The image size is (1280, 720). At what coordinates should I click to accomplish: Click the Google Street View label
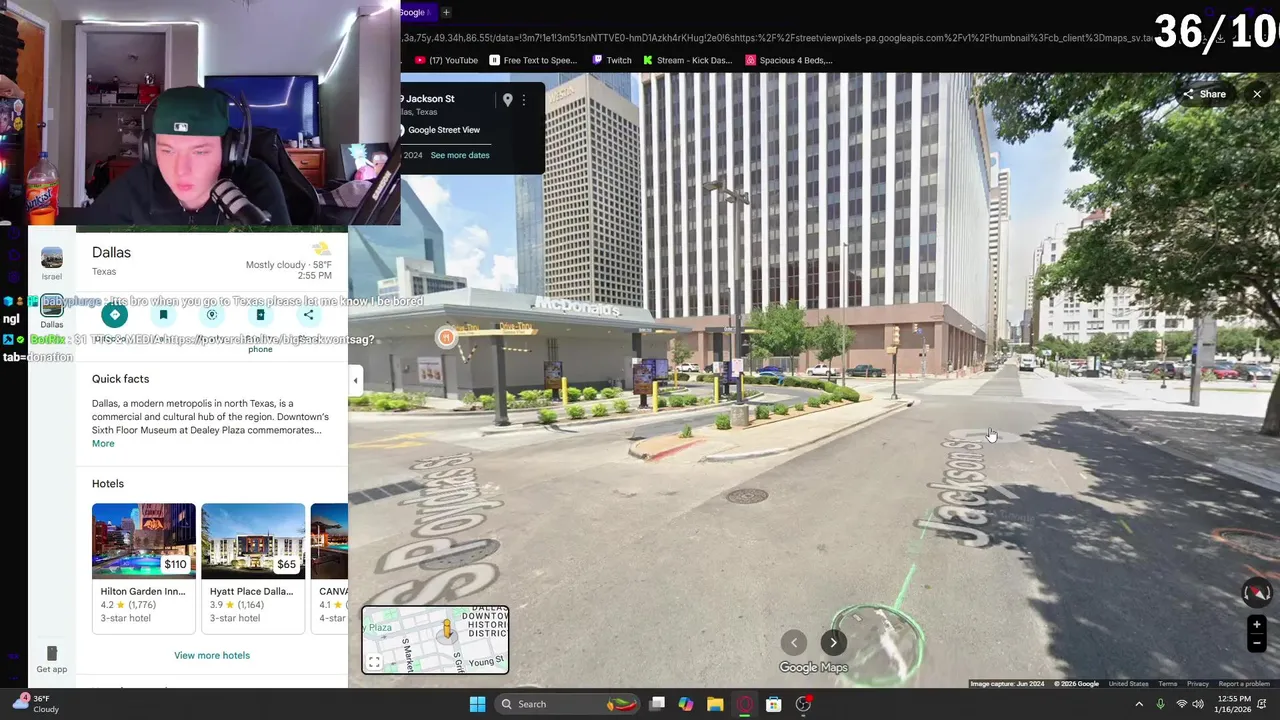(444, 130)
